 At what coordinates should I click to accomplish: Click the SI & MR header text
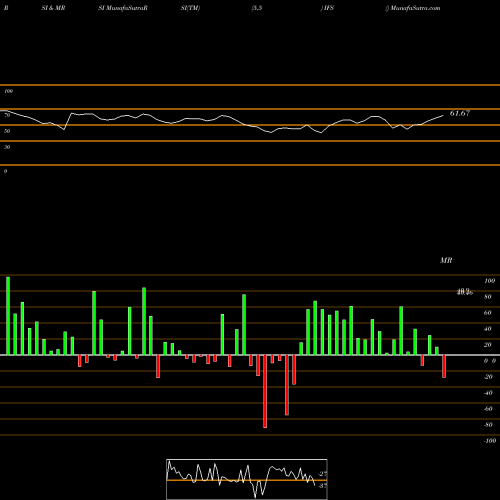tap(53, 8)
